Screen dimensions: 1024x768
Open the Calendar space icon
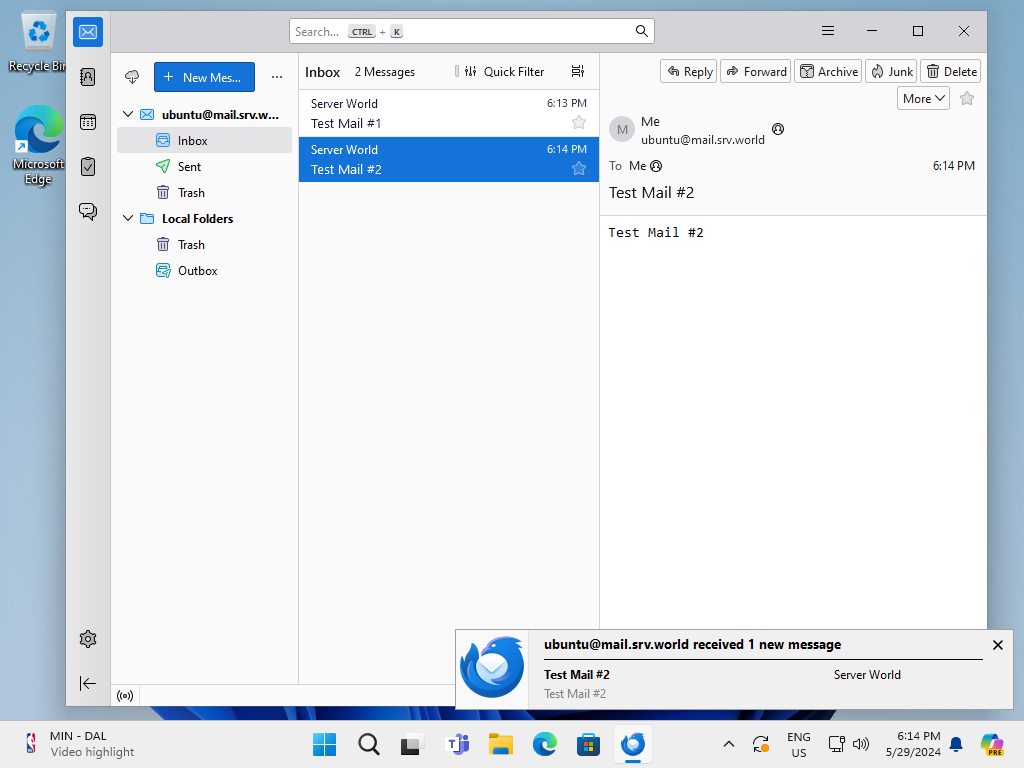[x=88, y=122]
